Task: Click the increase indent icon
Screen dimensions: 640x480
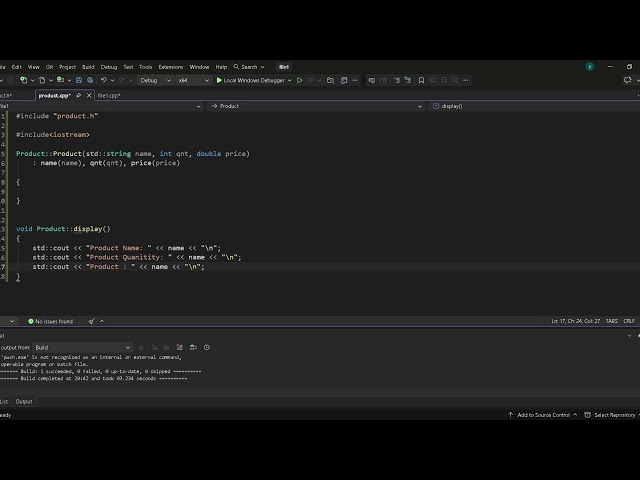Action: tap(407, 80)
